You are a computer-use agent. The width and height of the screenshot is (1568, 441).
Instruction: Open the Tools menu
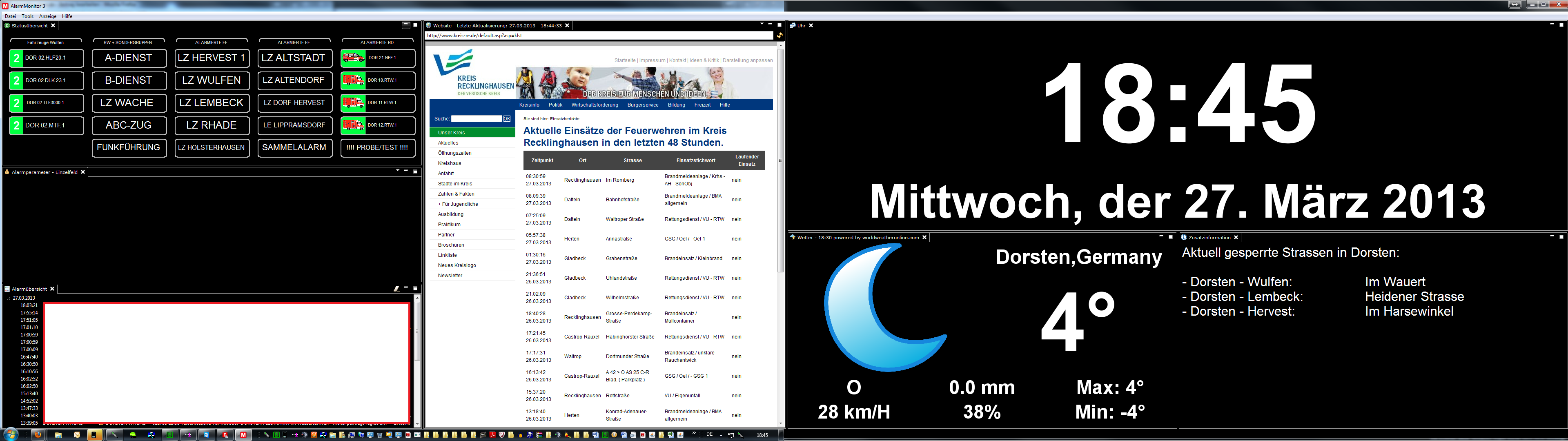(x=27, y=16)
